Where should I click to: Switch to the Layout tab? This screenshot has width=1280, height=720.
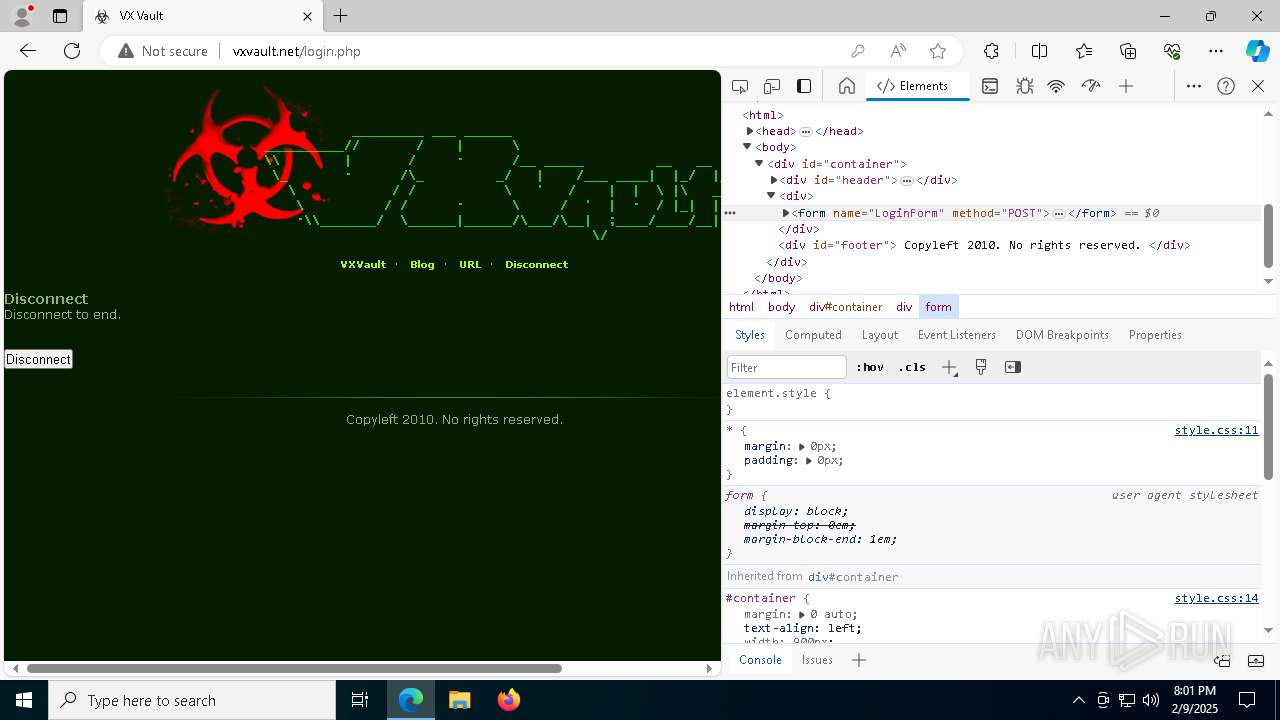tap(880, 335)
